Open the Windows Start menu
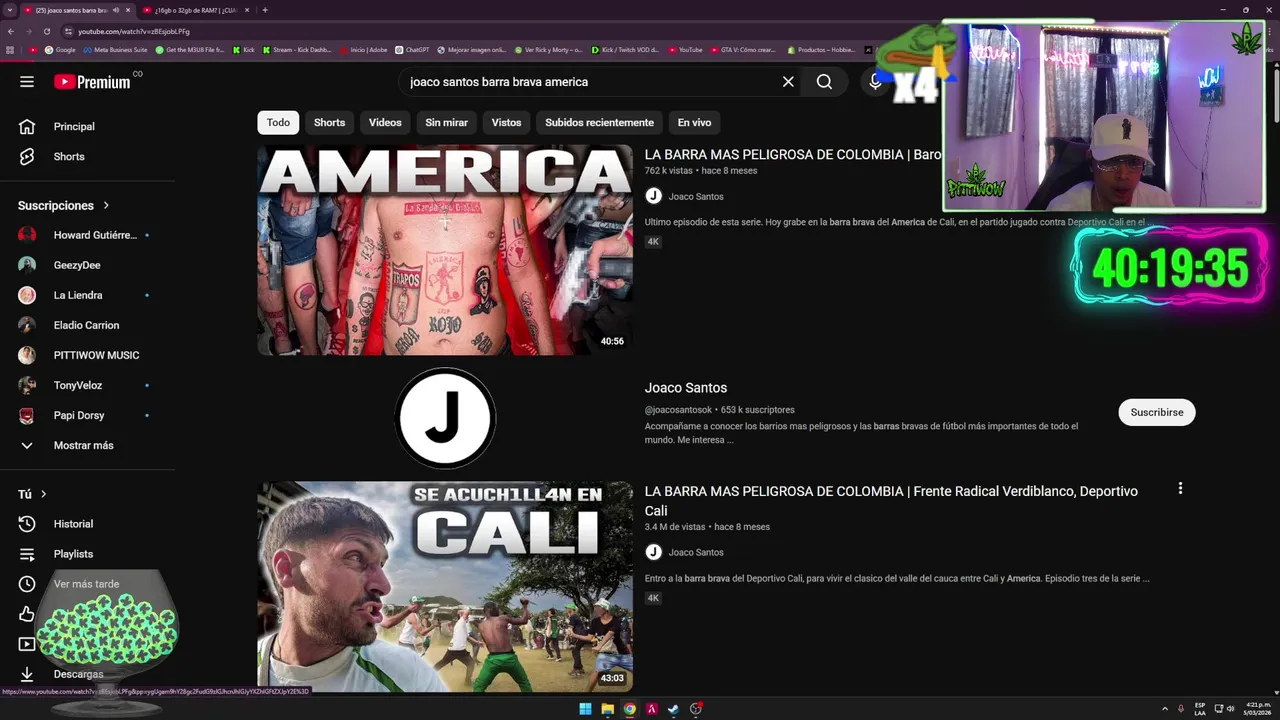This screenshot has height=720, width=1280. click(x=585, y=709)
